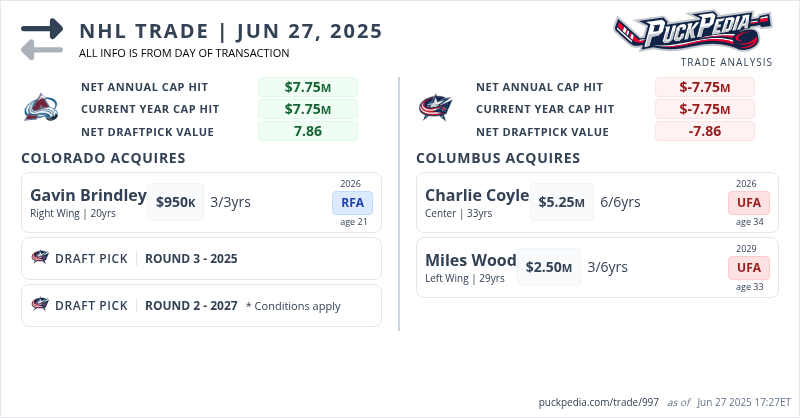Click Wood's $2.50M cap hit box
This screenshot has height=418, width=800.
coord(549,267)
